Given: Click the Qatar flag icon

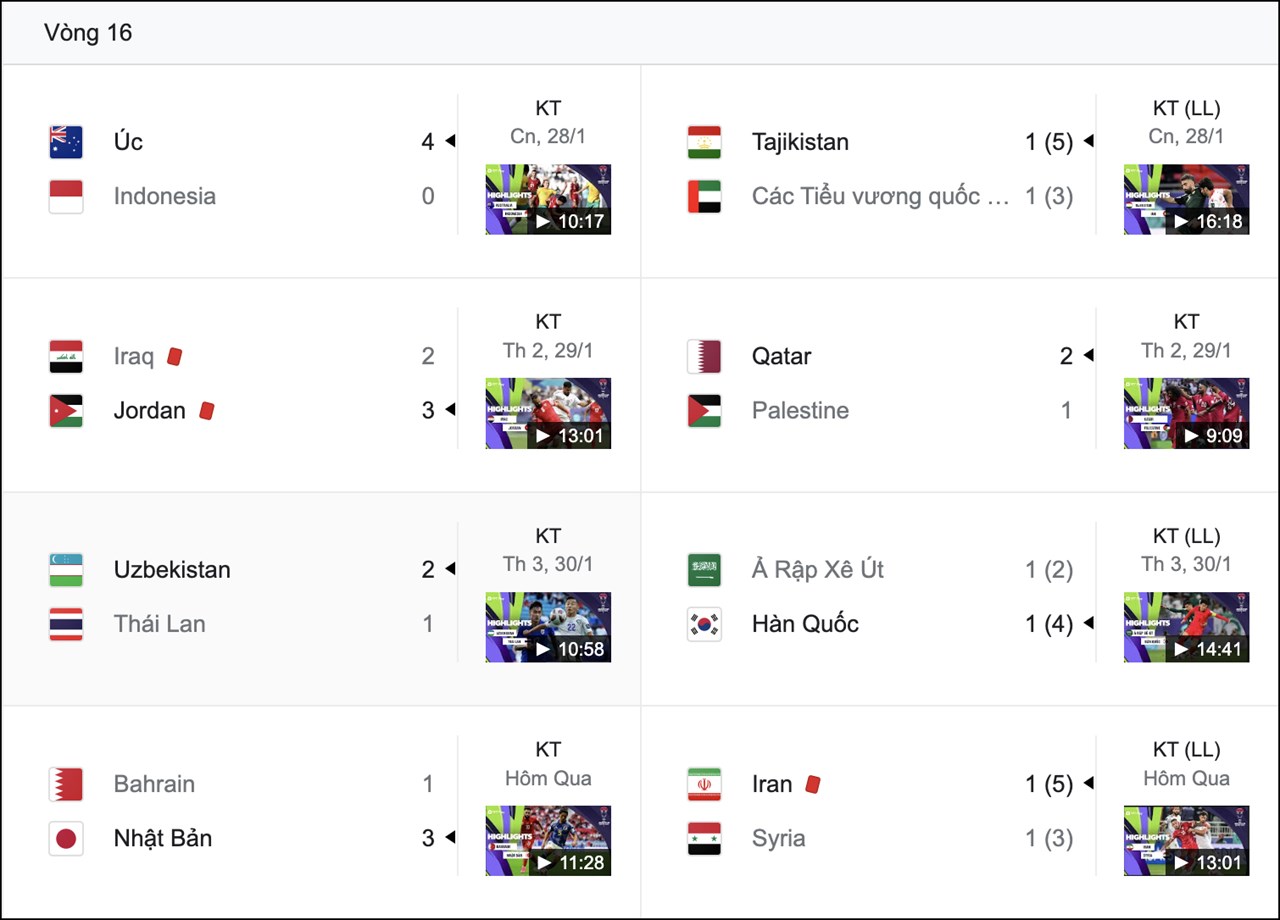Looking at the screenshot, I should (704, 356).
